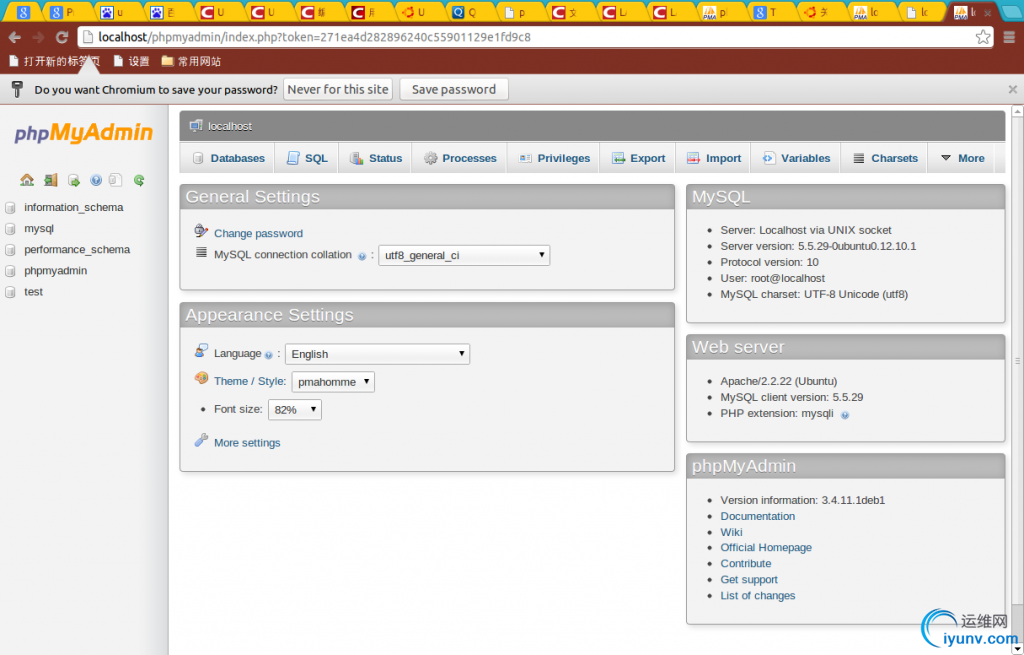This screenshot has width=1024, height=655.
Task: Expand the More tab menu
Action: (962, 158)
